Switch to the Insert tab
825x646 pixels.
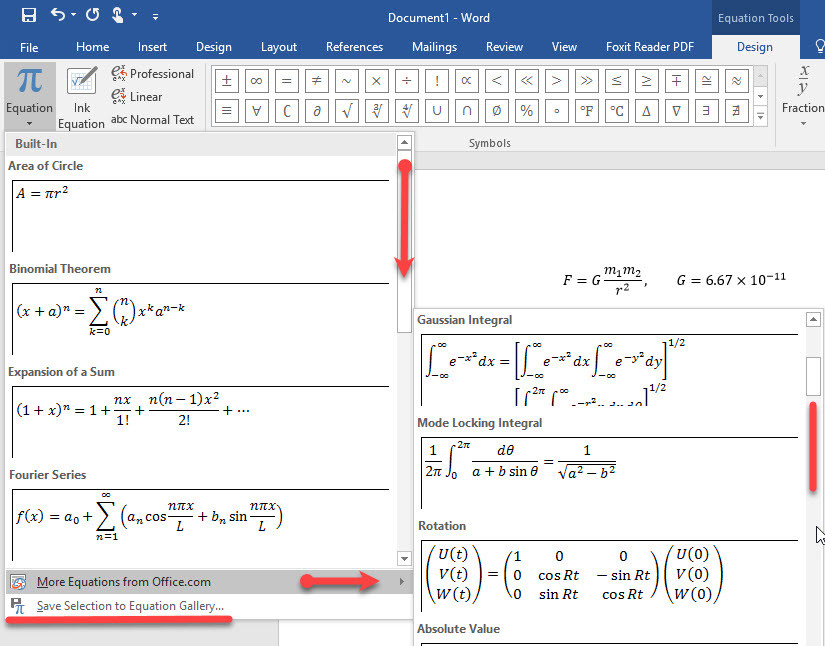[152, 47]
